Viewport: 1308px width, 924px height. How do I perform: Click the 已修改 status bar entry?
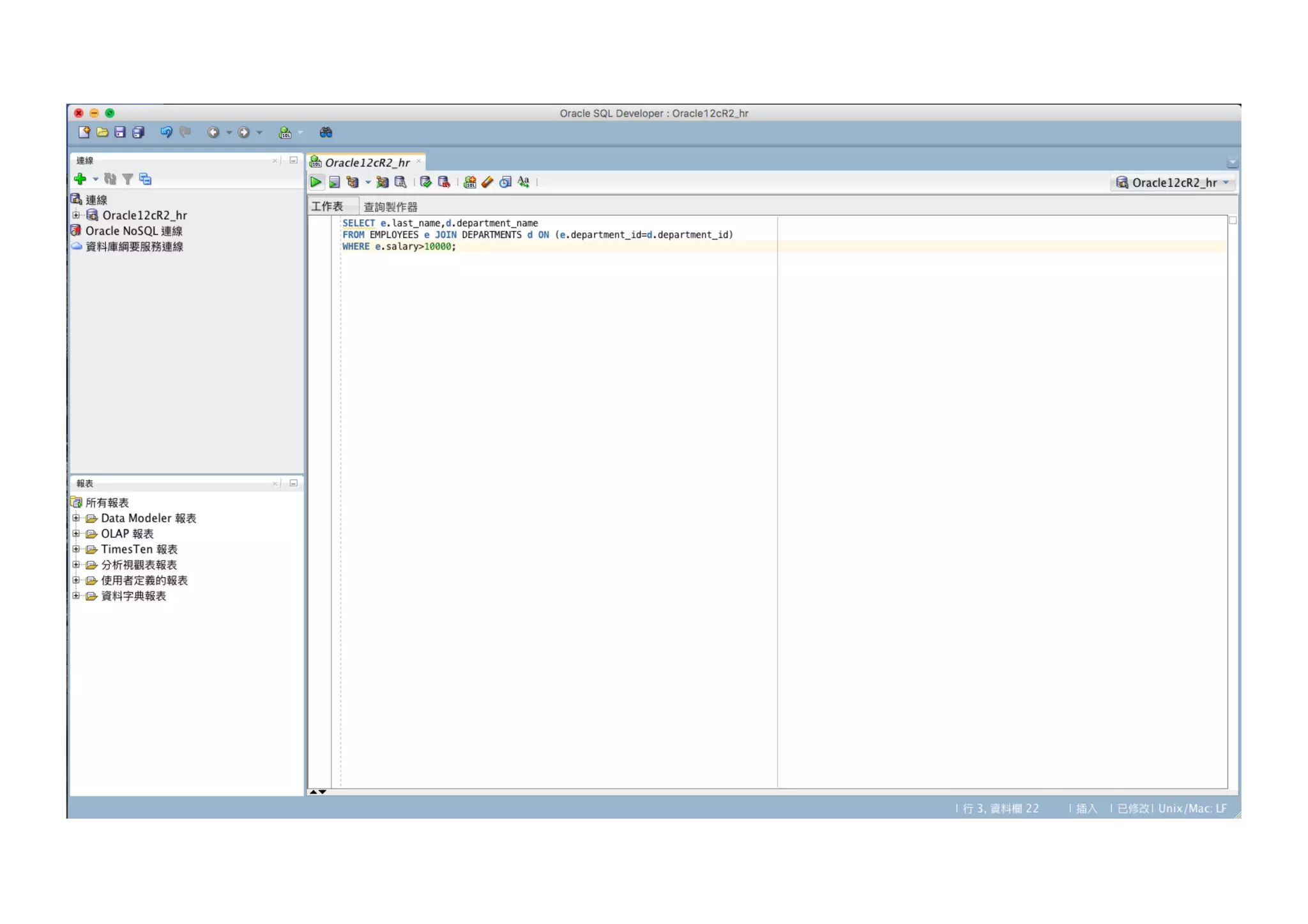[1133, 808]
